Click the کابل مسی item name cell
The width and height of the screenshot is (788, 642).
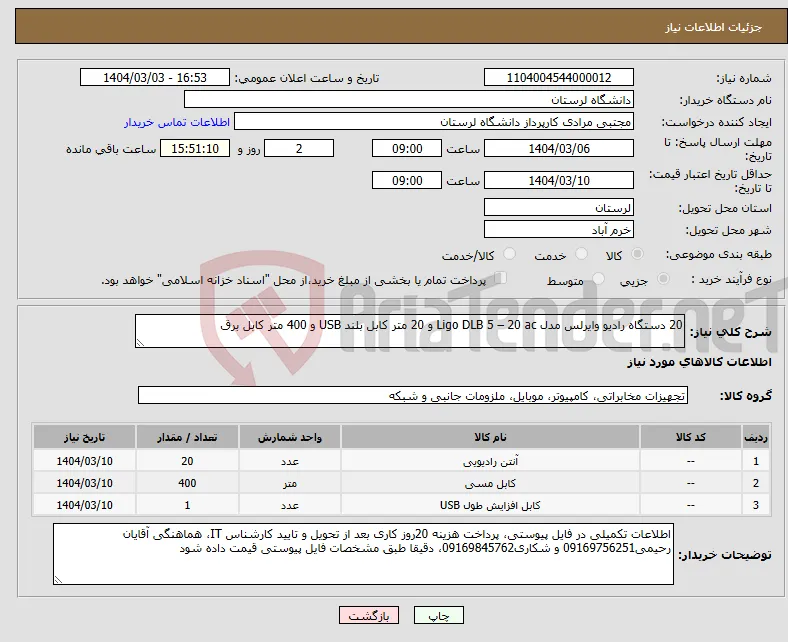(x=490, y=483)
